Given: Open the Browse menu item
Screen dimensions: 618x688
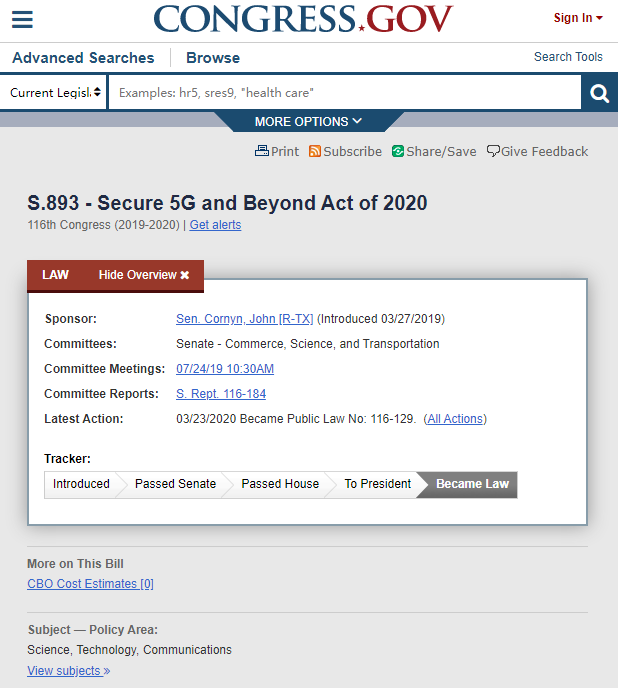Looking at the screenshot, I should [213, 58].
